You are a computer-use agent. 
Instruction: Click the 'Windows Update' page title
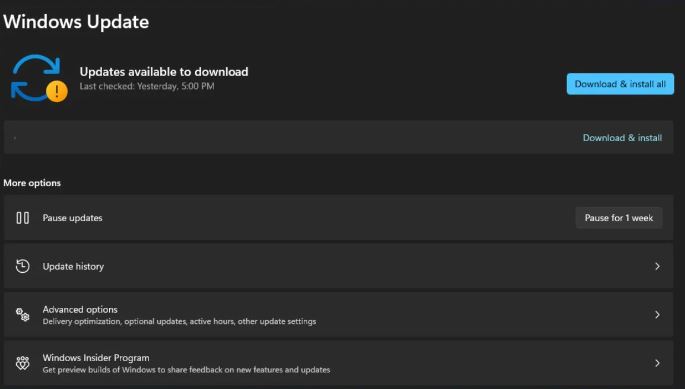click(76, 22)
